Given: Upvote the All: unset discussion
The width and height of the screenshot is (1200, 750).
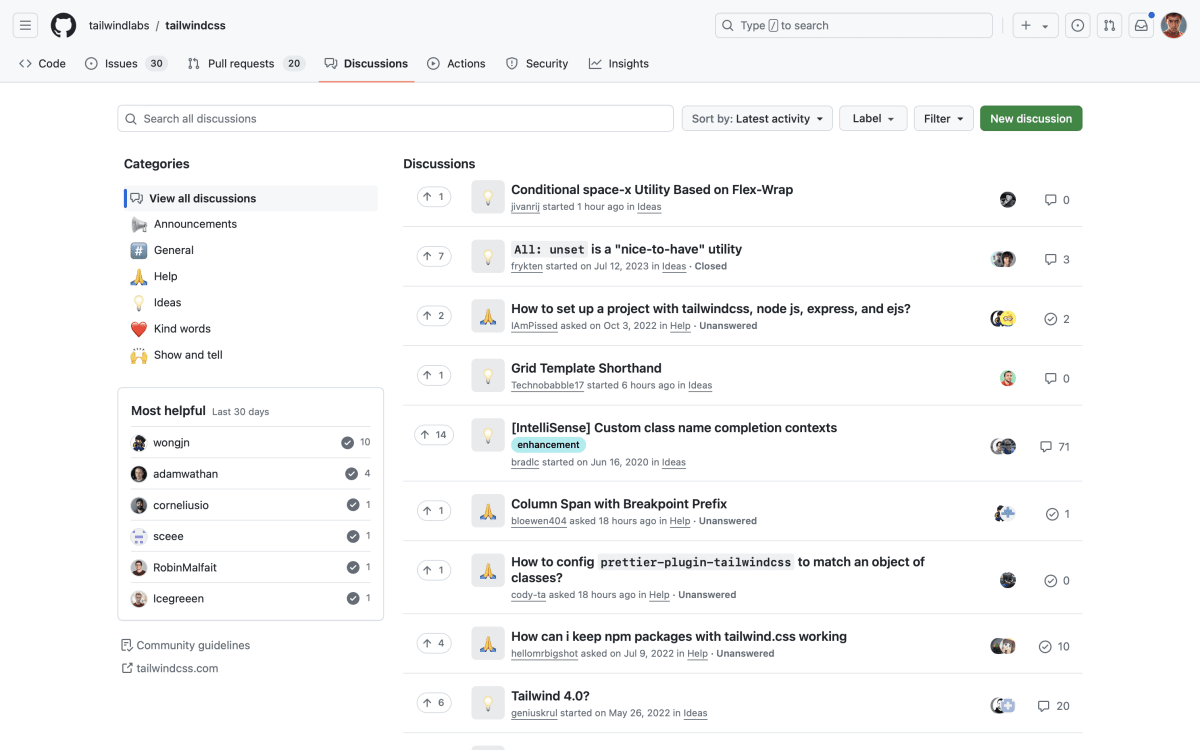Looking at the screenshot, I should coord(434,257).
